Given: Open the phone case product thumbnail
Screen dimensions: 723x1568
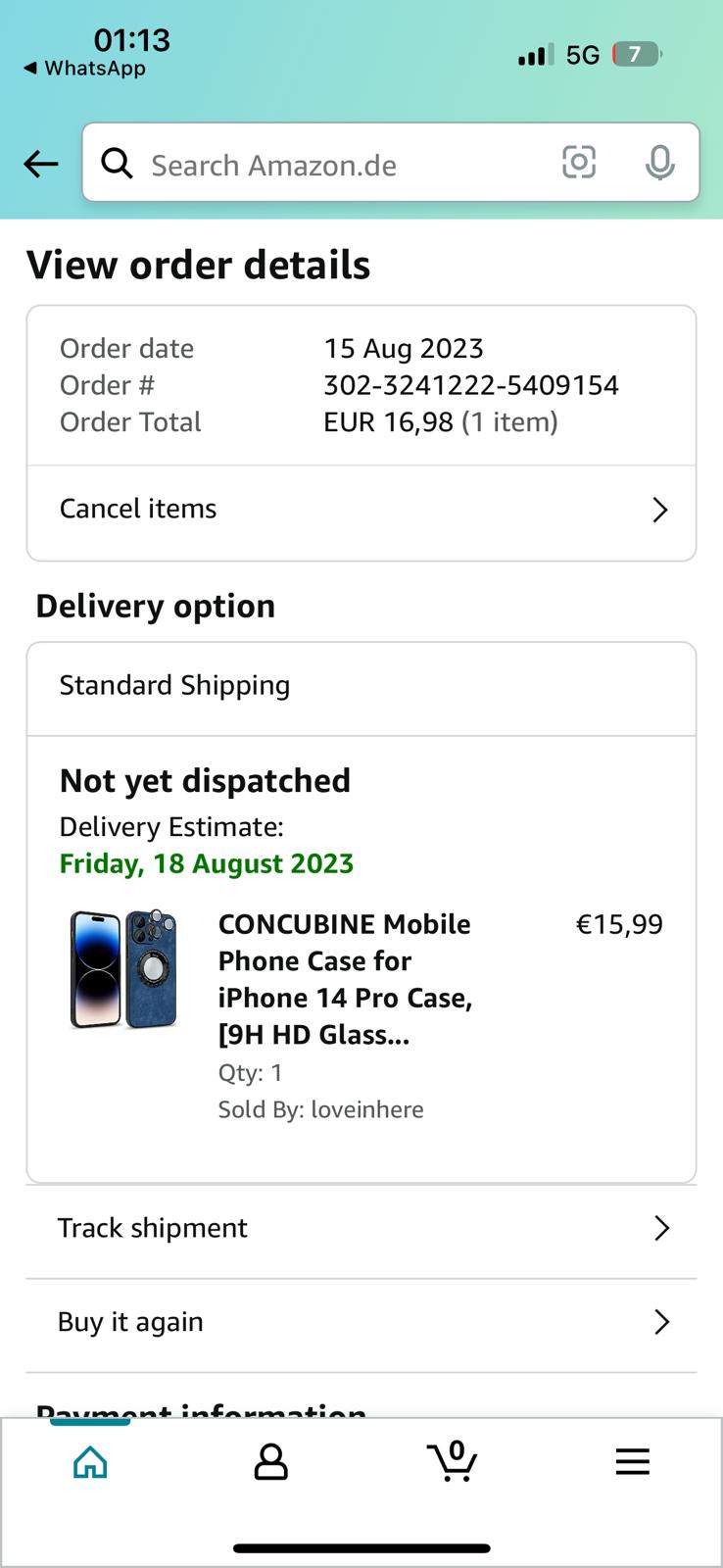Looking at the screenshot, I should [123, 969].
